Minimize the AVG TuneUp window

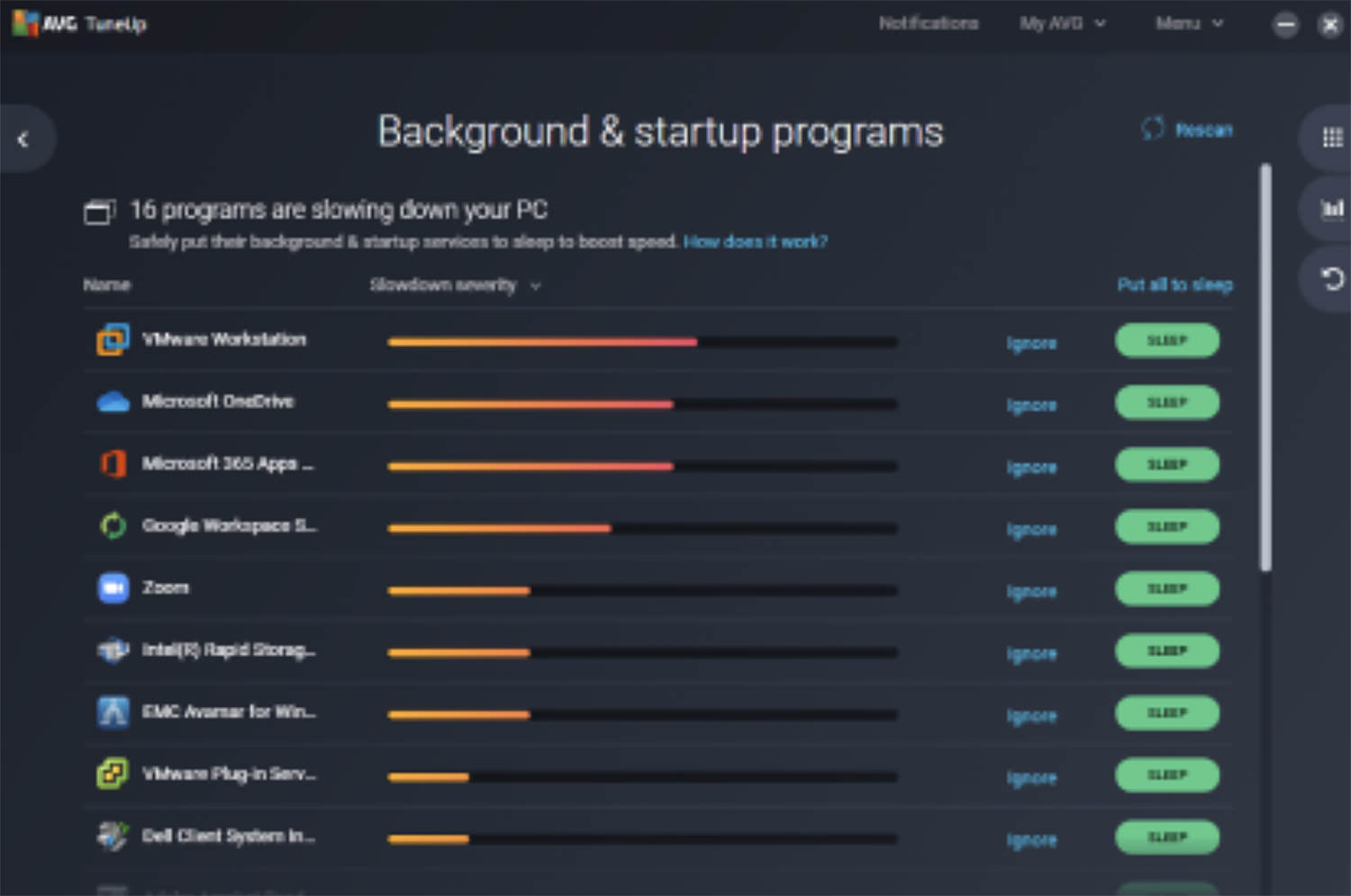(1286, 24)
